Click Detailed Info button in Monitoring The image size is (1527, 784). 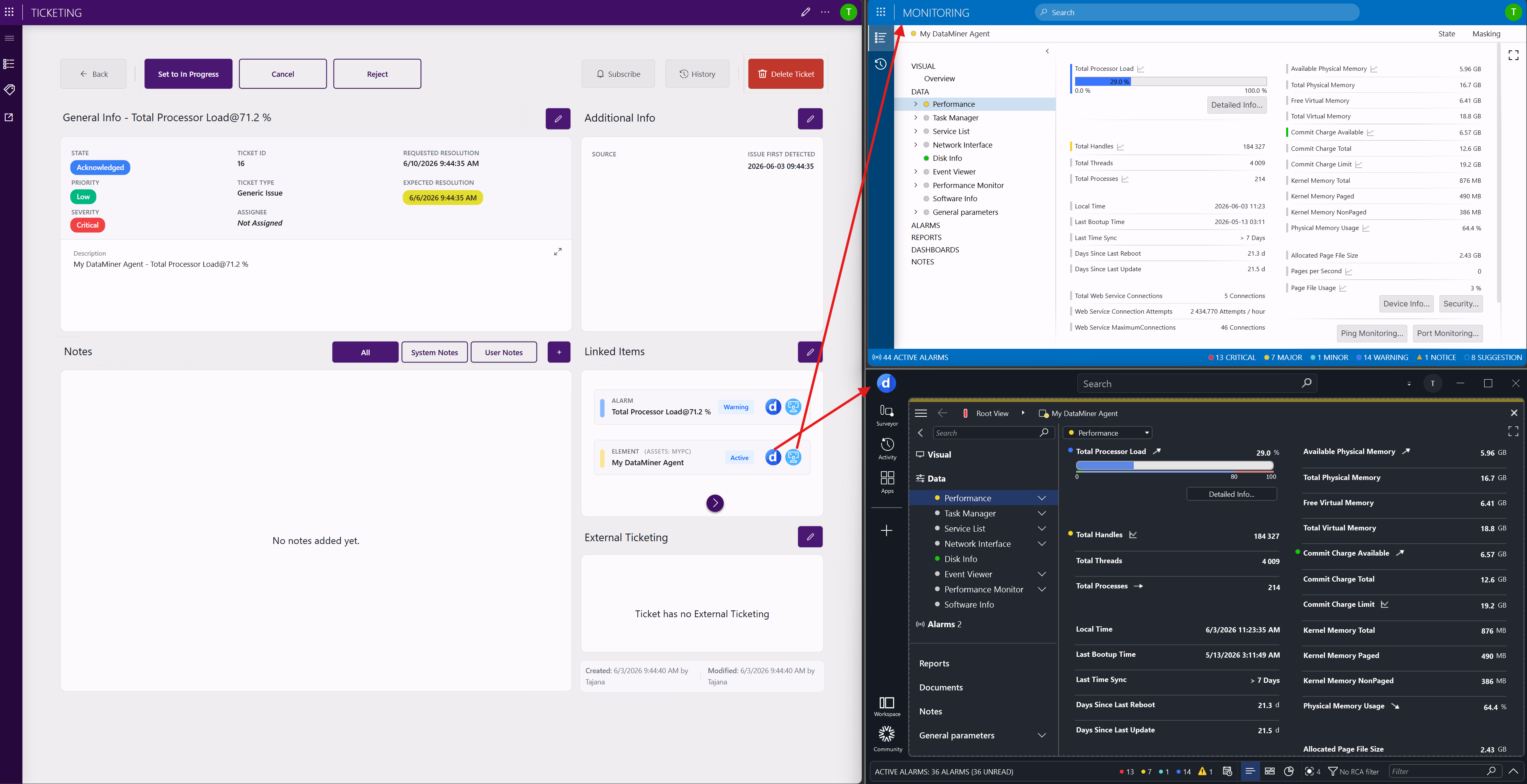coord(1237,105)
